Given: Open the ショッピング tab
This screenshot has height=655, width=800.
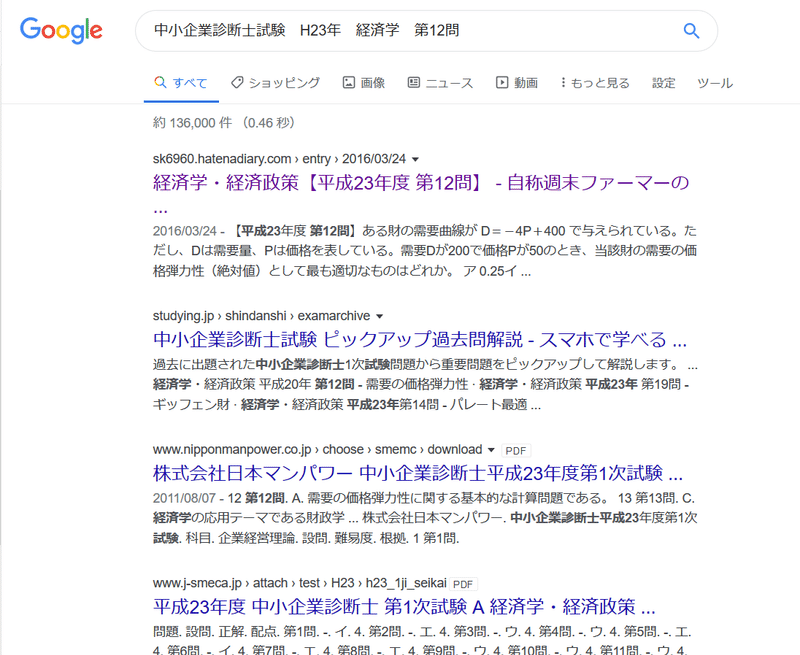Looking at the screenshot, I should (x=276, y=83).
